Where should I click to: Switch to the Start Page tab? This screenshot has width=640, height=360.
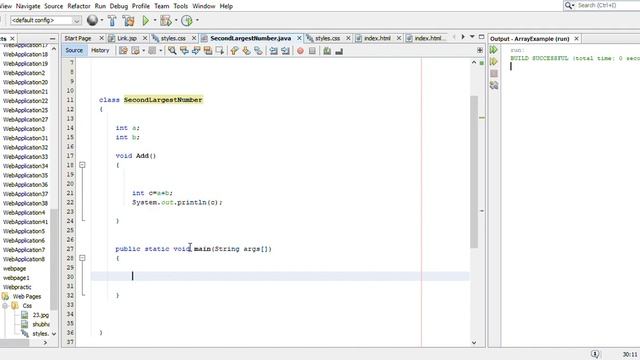click(x=78, y=38)
